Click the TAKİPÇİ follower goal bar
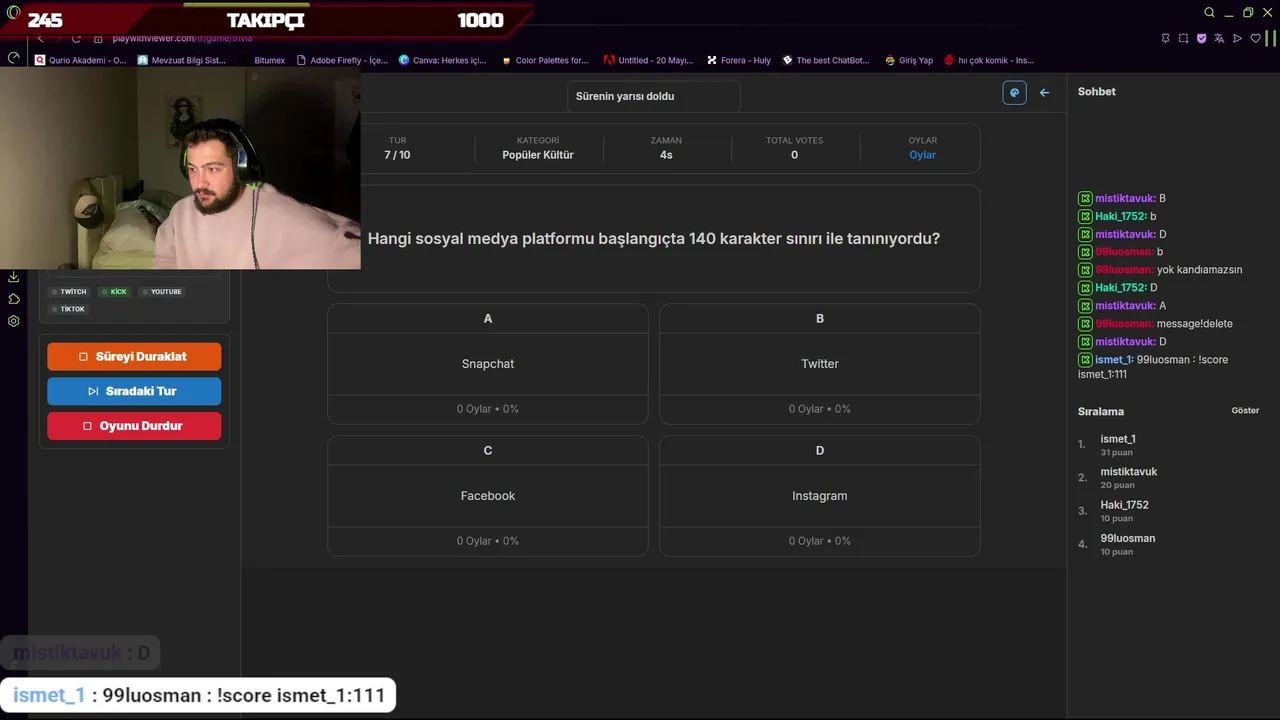Screen dimensions: 1280x720 click(x=265, y=19)
